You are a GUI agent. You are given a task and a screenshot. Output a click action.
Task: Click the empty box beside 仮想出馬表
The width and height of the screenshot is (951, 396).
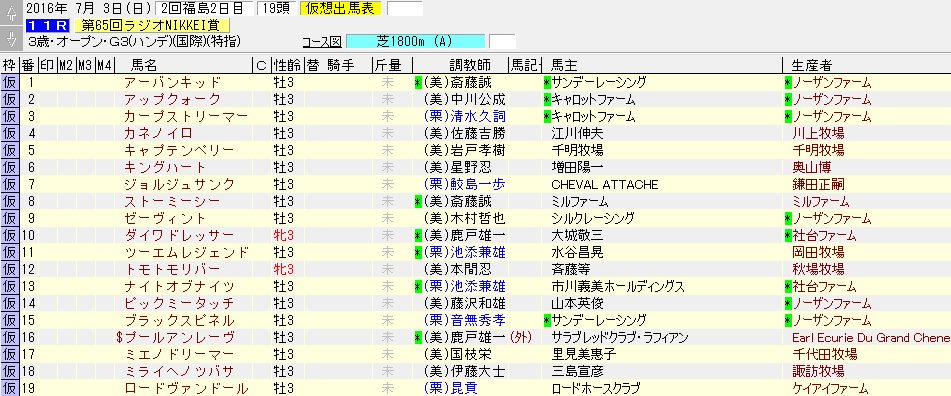click(x=405, y=8)
